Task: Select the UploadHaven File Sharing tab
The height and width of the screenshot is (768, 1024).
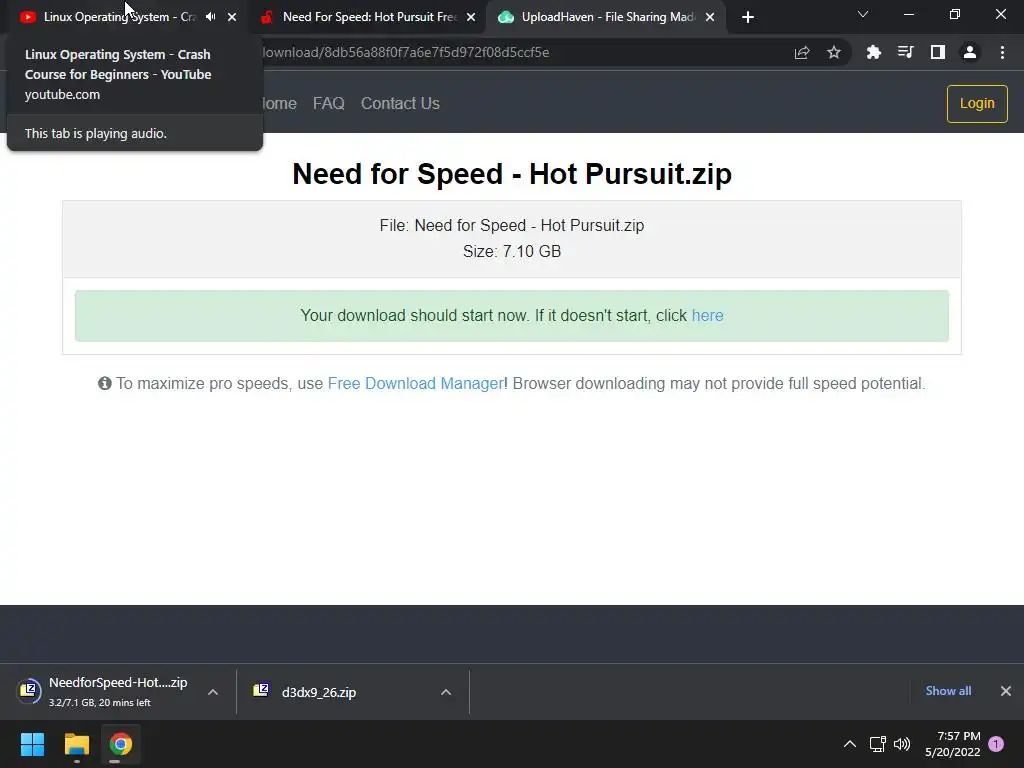Action: point(608,17)
